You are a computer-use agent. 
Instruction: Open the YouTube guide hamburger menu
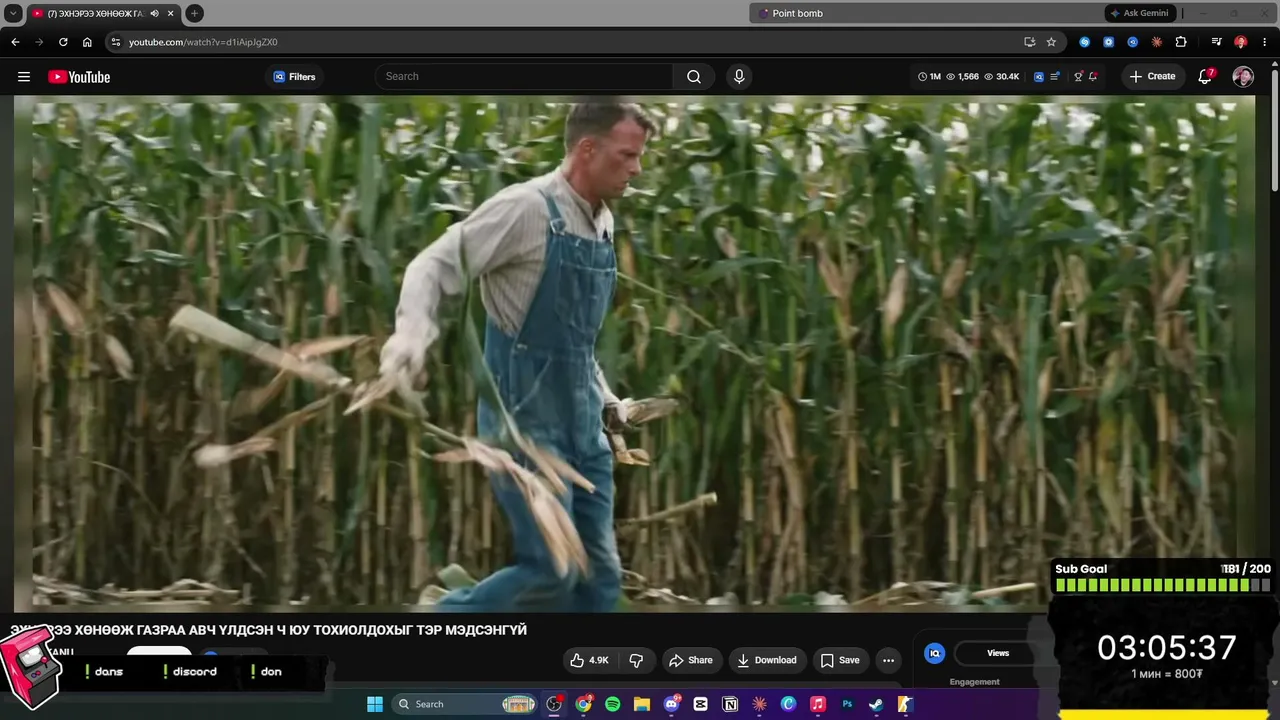(x=24, y=77)
